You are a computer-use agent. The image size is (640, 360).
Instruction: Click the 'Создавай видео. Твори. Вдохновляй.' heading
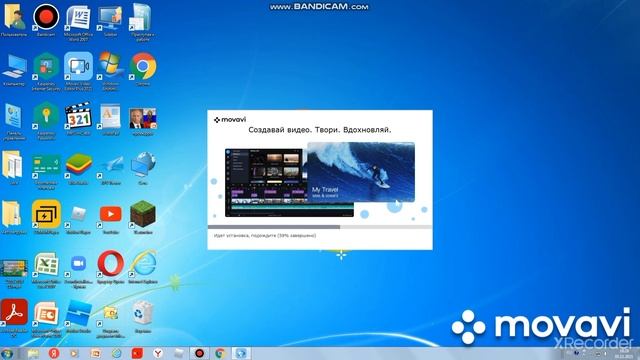pos(320,130)
